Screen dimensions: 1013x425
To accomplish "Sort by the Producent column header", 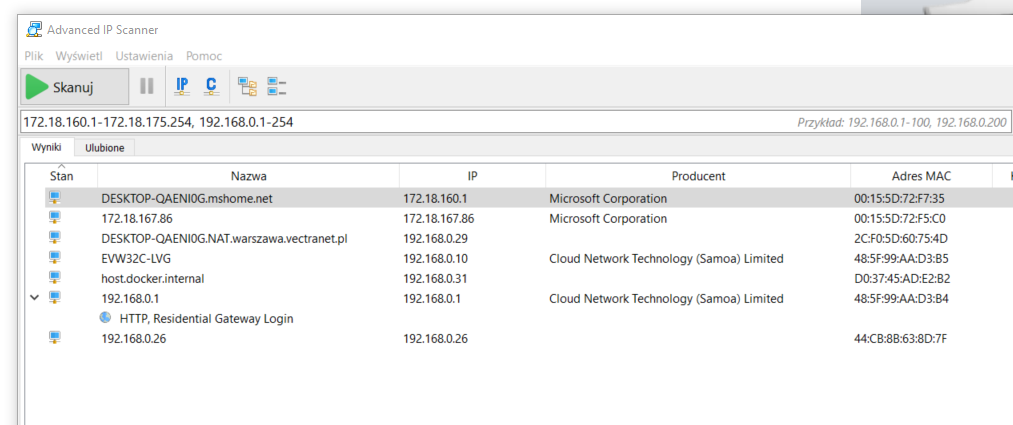I will [x=698, y=176].
